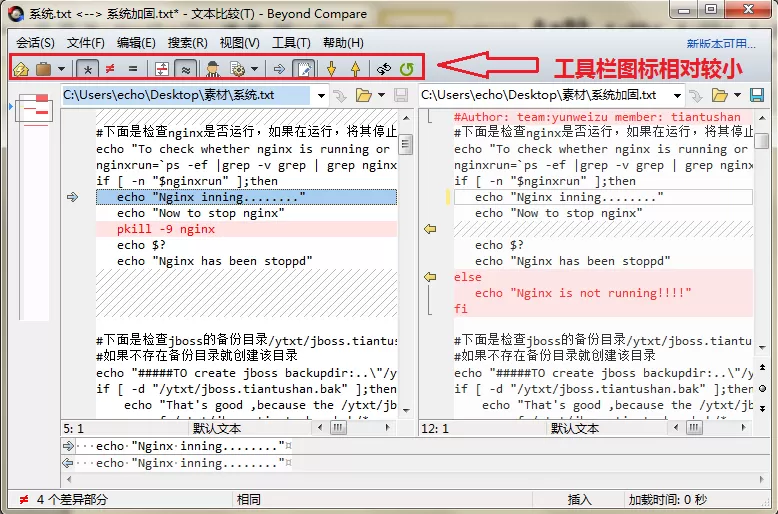
Task: Expand the file format dropdown arrow
Action: pyautogui.click(x=254, y=69)
